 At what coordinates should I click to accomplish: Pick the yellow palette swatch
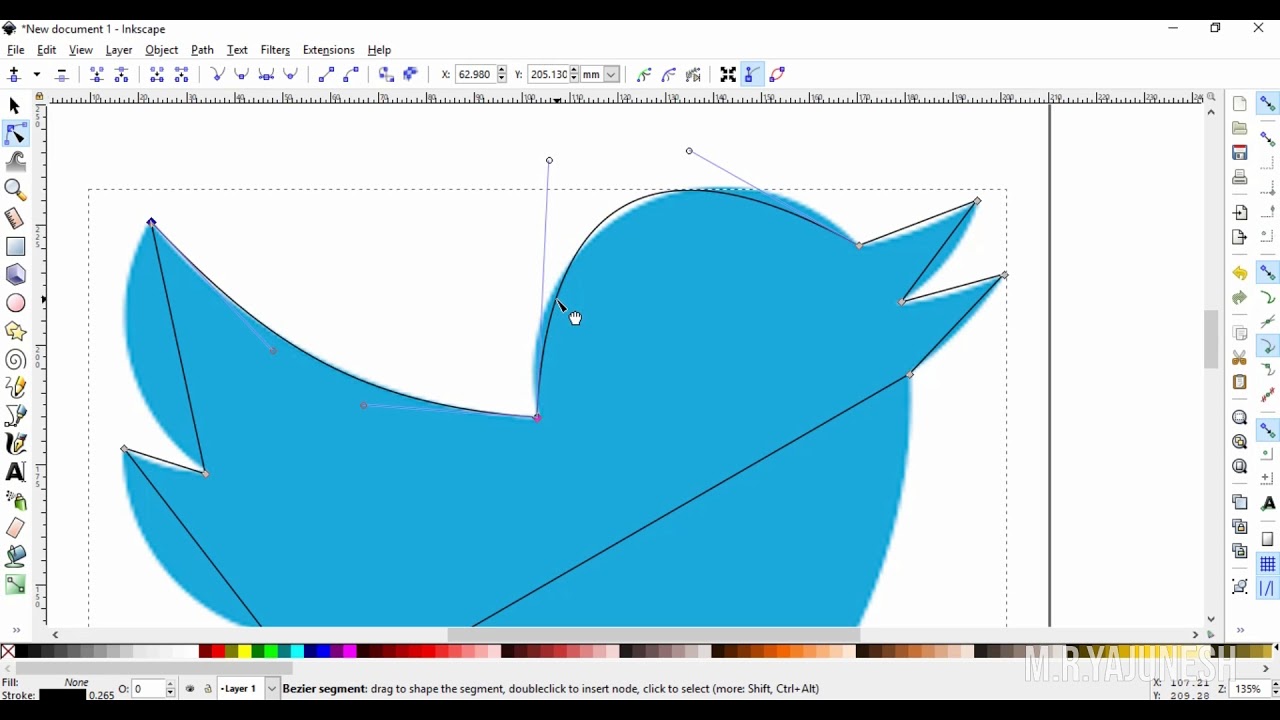click(x=244, y=652)
